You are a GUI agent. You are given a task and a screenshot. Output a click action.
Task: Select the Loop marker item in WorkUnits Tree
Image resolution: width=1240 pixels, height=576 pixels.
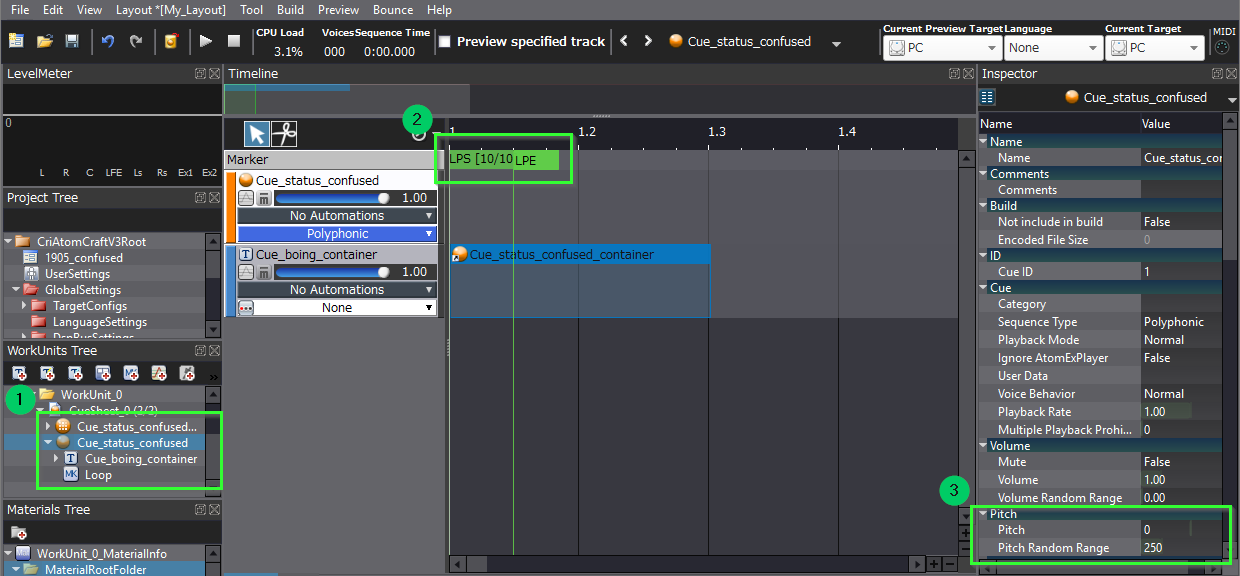point(98,475)
